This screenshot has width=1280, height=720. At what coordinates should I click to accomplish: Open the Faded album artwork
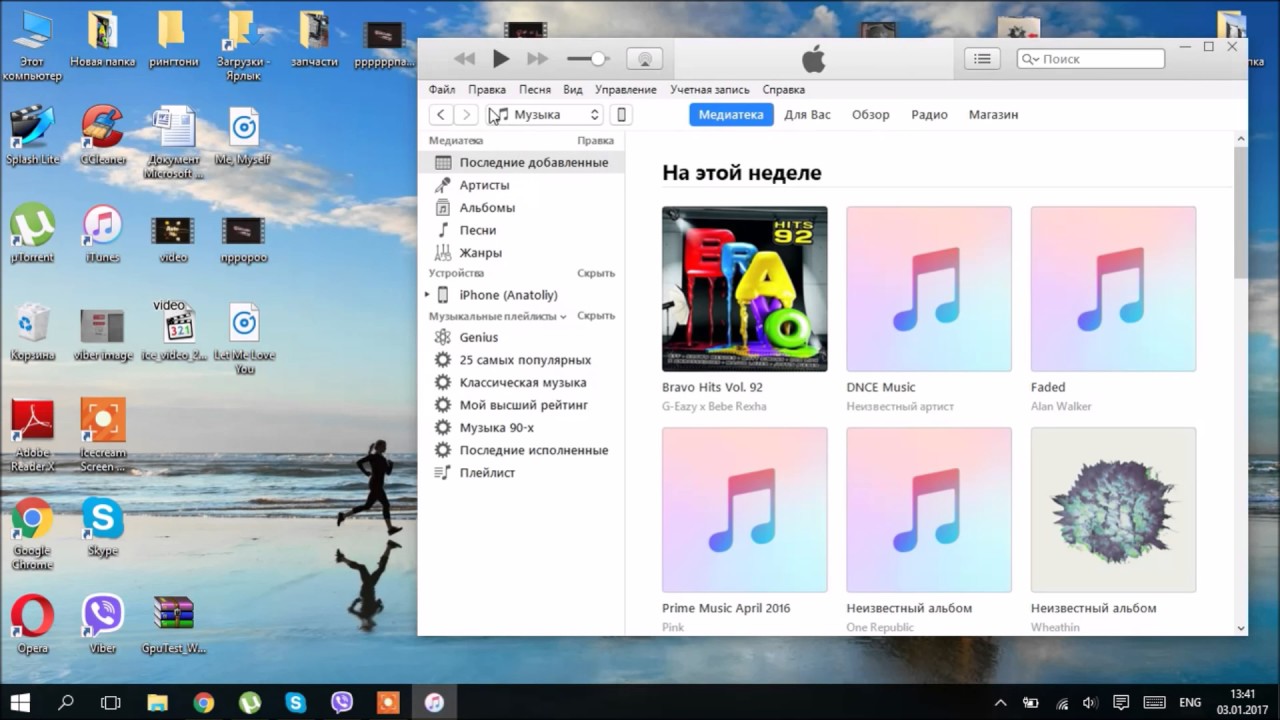tap(1113, 289)
